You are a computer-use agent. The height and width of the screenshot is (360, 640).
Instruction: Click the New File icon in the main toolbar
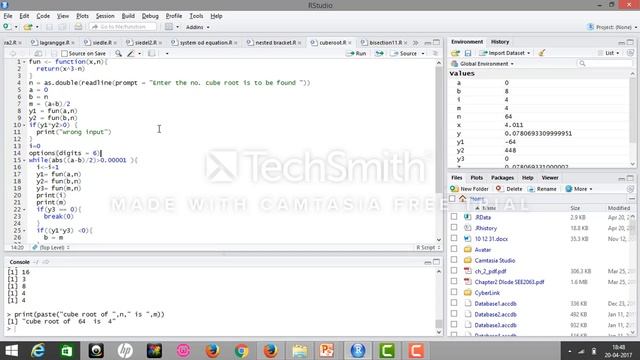pos(7,27)
